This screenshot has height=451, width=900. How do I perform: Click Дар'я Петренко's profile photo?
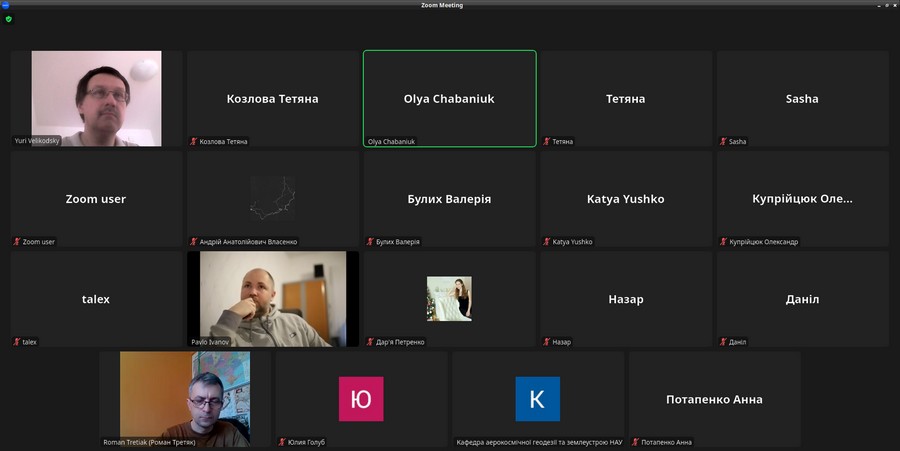coord(449,298)
